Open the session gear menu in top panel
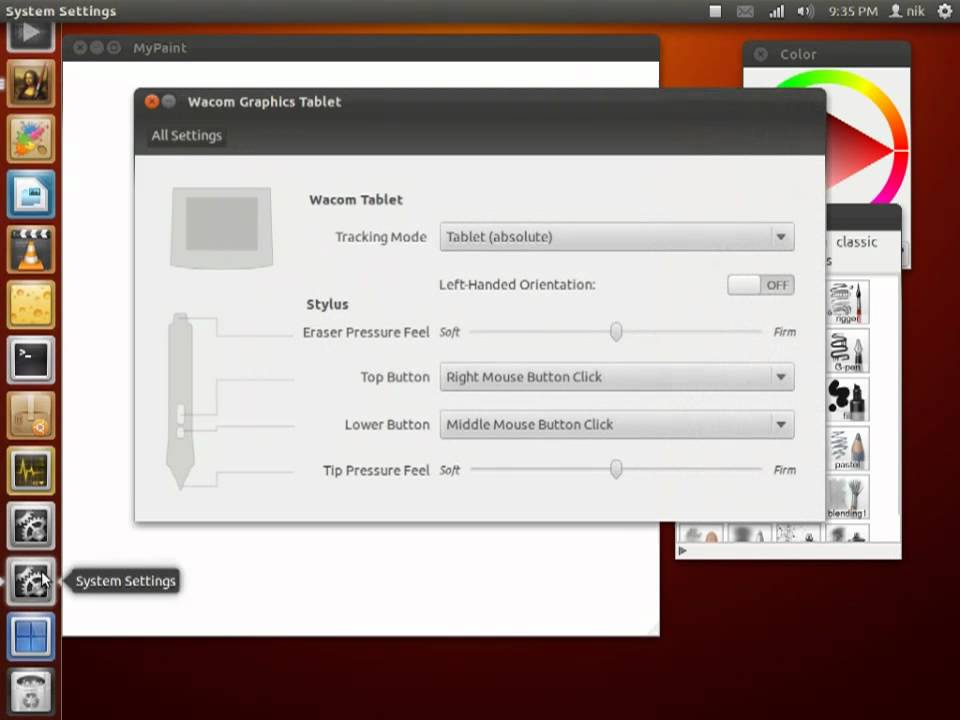 coord(945,11)
